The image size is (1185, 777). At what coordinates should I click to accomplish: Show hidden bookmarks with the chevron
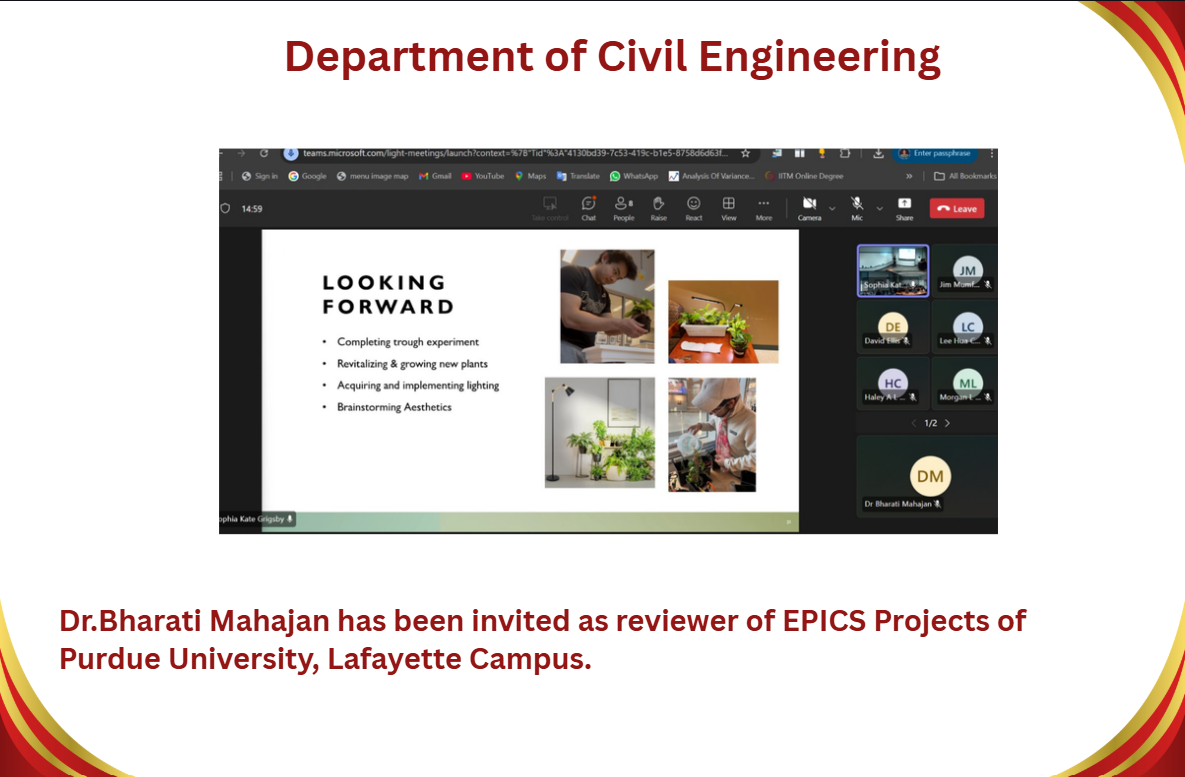[909, 176]
